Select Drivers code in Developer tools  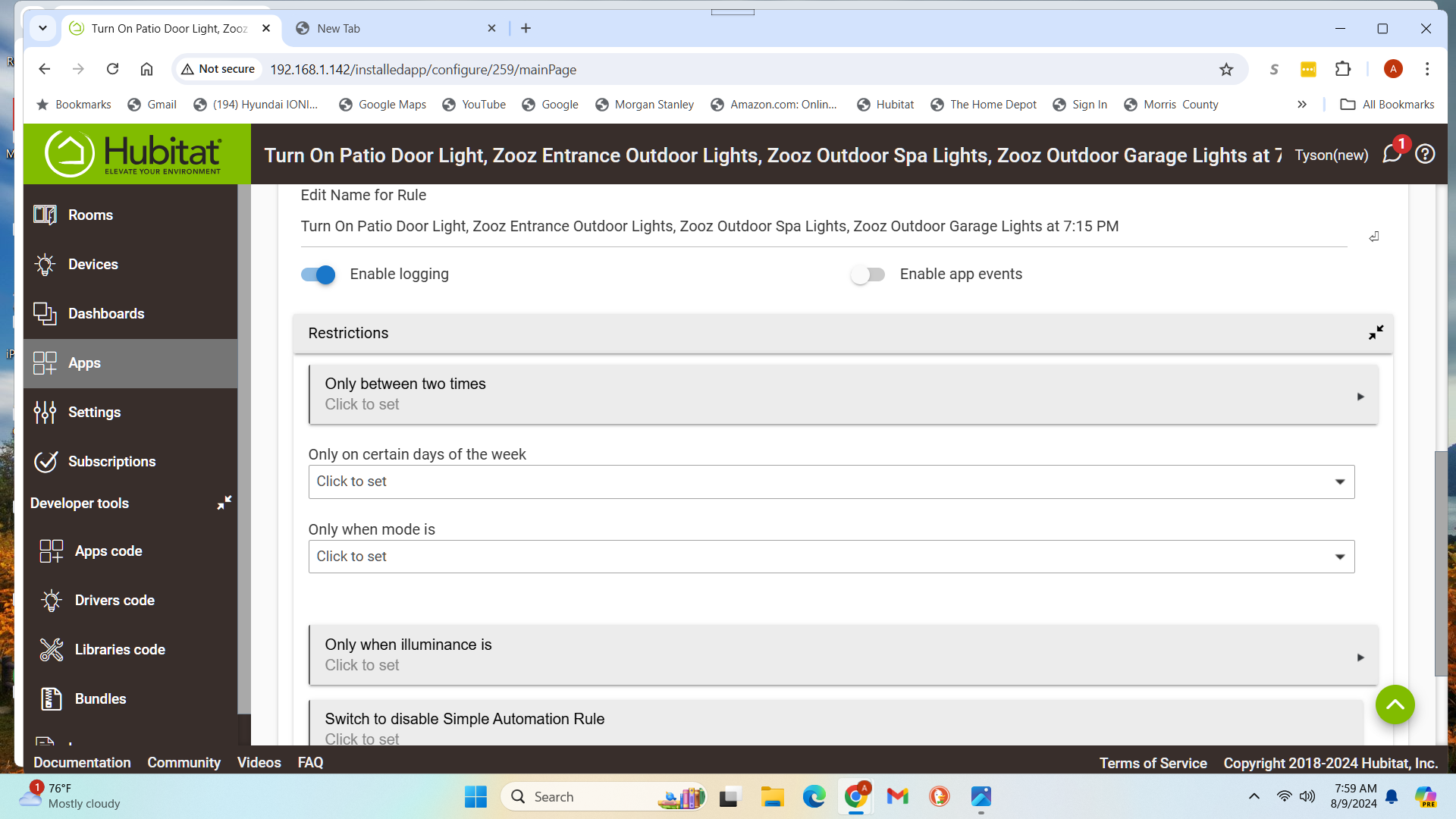[115, 600]
